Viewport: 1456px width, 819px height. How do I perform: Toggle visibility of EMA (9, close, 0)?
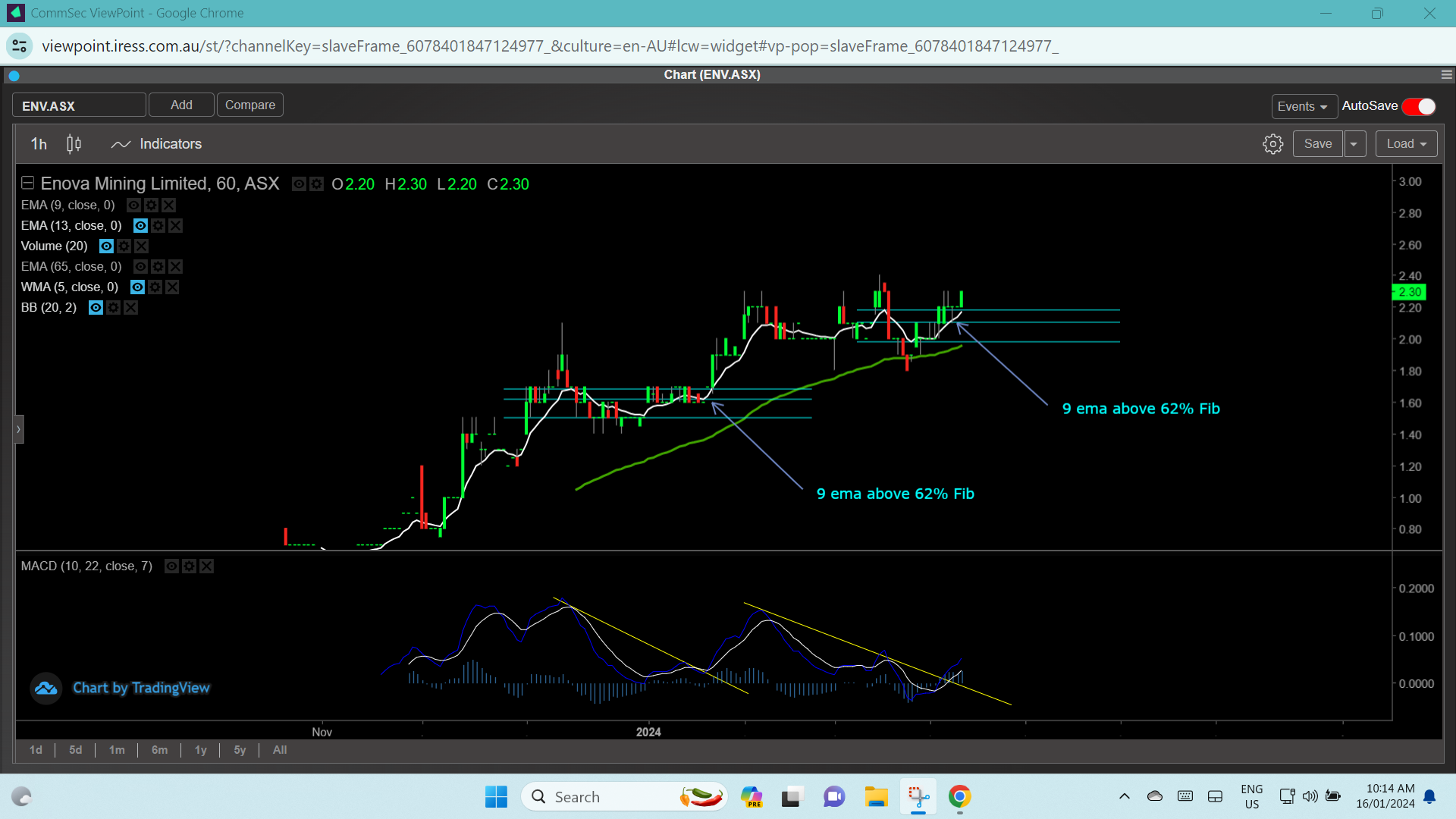click(133, 206)
